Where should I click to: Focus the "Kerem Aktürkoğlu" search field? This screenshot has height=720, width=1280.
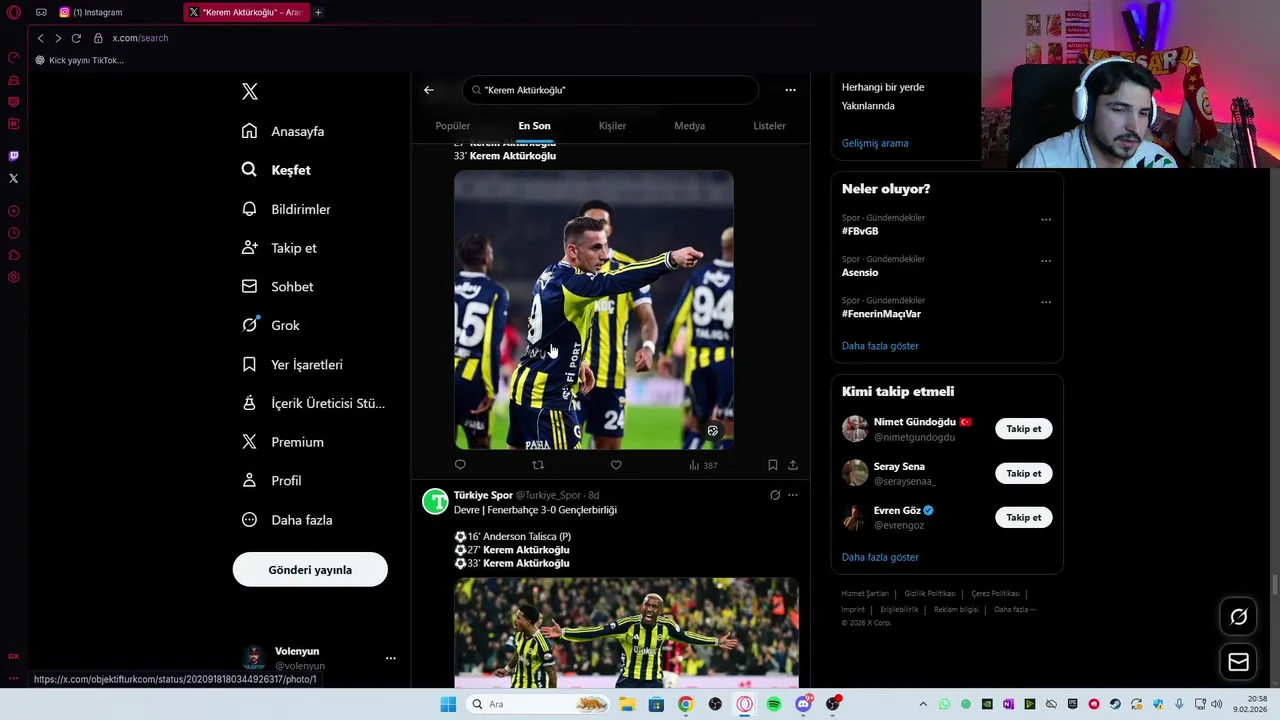610,90
